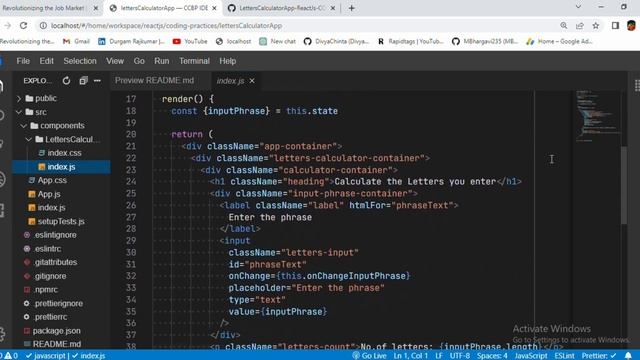
Task: Open the Gmail bookmark
Action: (x=76, y=41)
